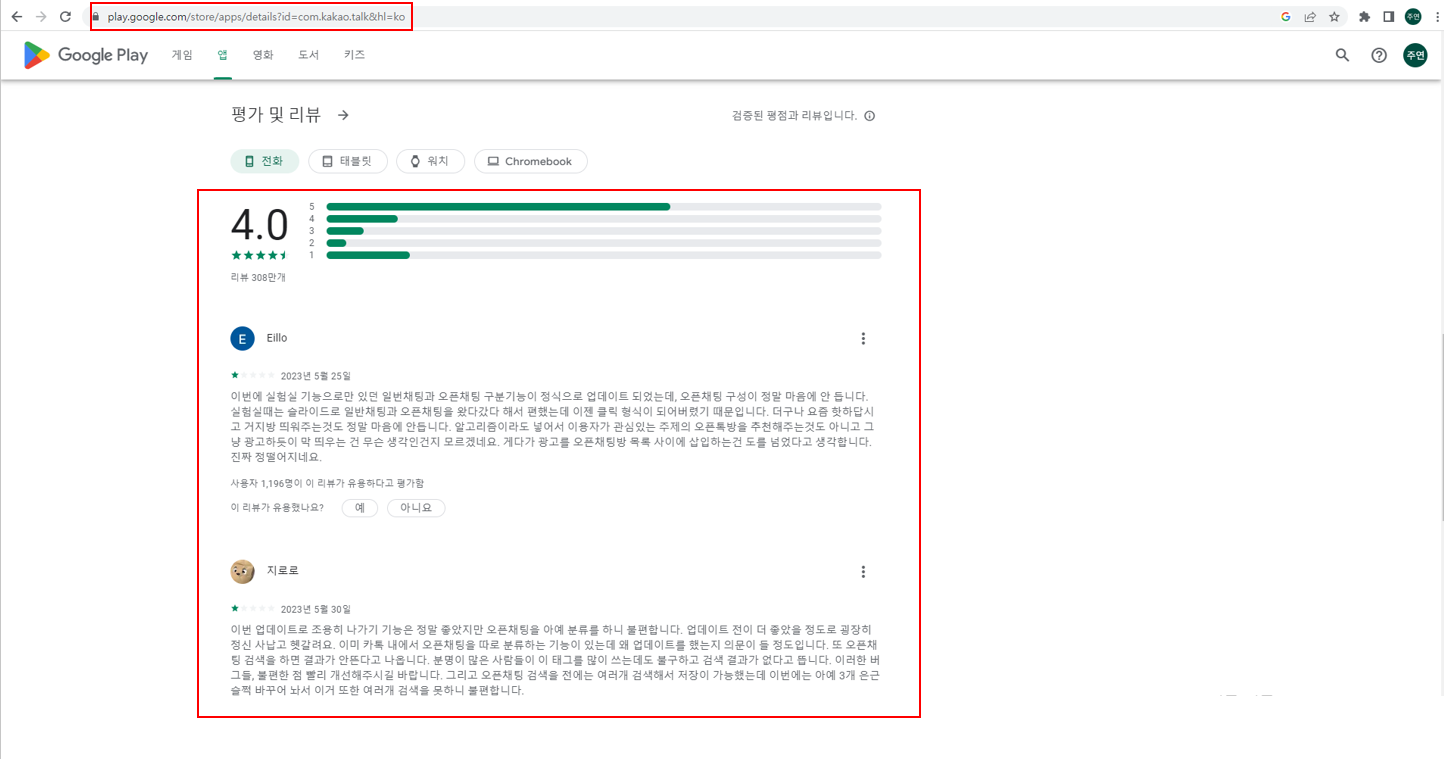The height and width of the screenshot is (759, 1444).
Task: Click the 지로로 reviewer avatar
Action: [242, 571]
